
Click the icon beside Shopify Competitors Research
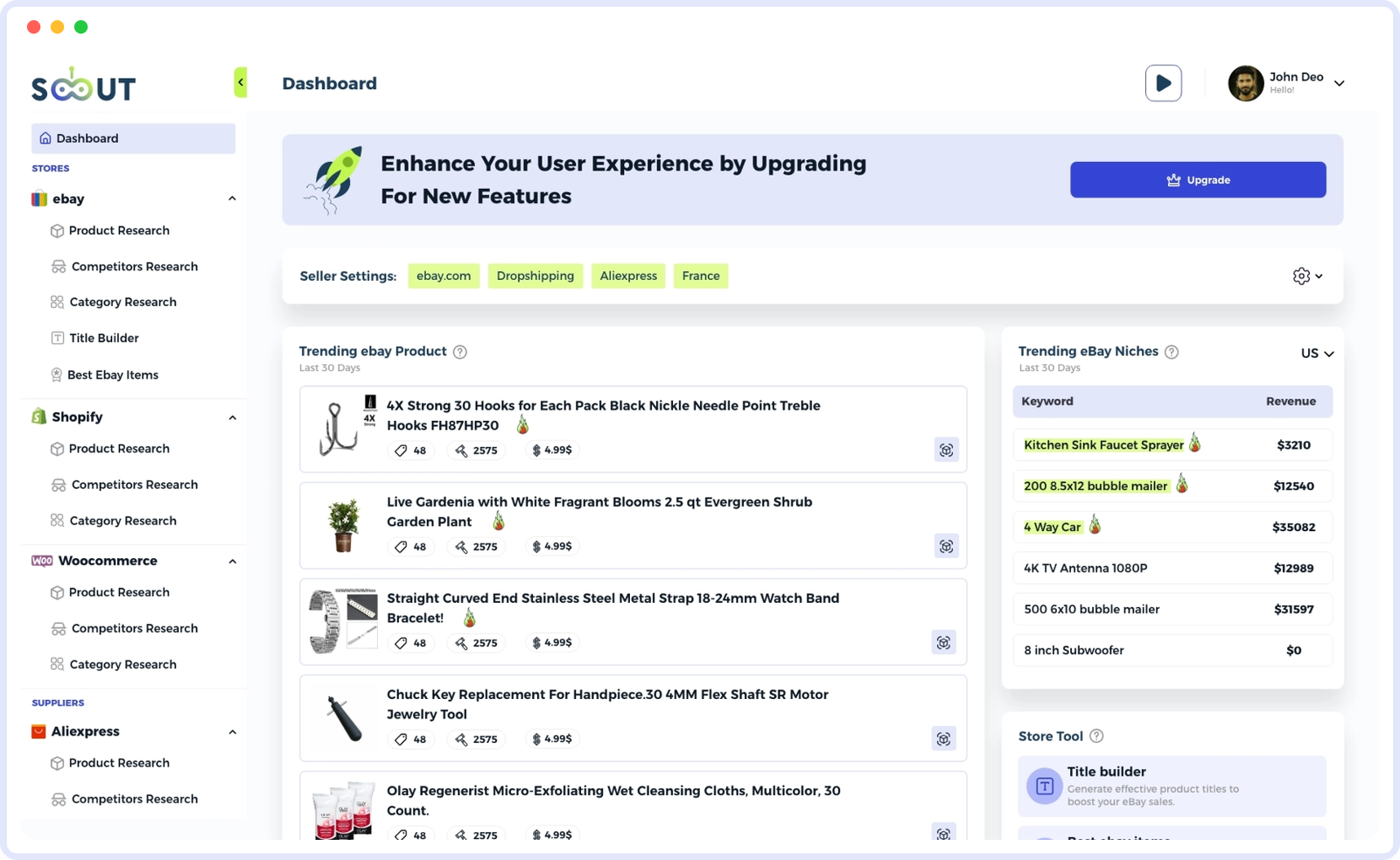(x=59, y=485)
